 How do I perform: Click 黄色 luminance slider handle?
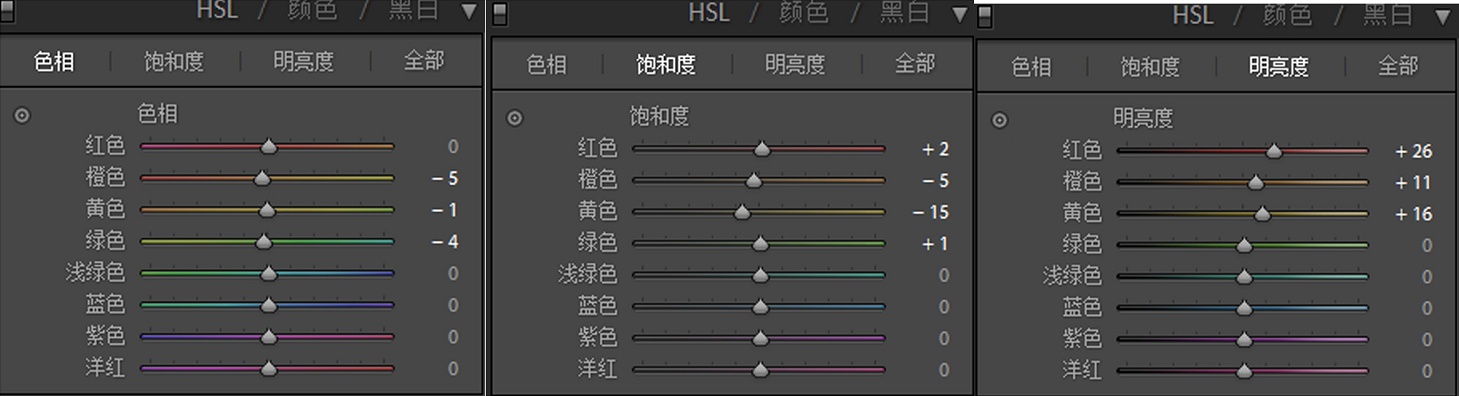(x=1262, y=215)
